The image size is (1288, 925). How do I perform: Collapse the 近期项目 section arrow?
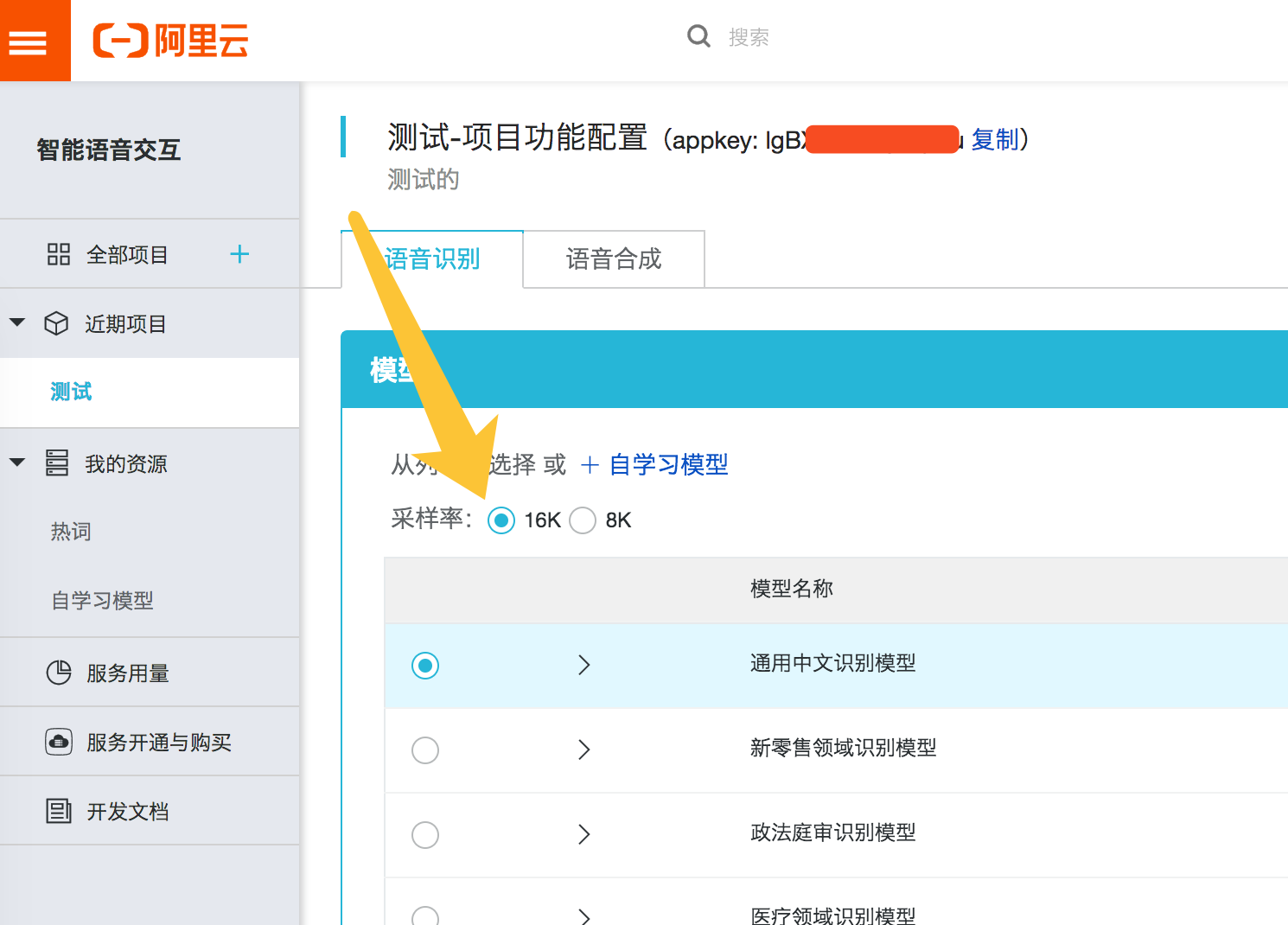(x=17, y=322)
